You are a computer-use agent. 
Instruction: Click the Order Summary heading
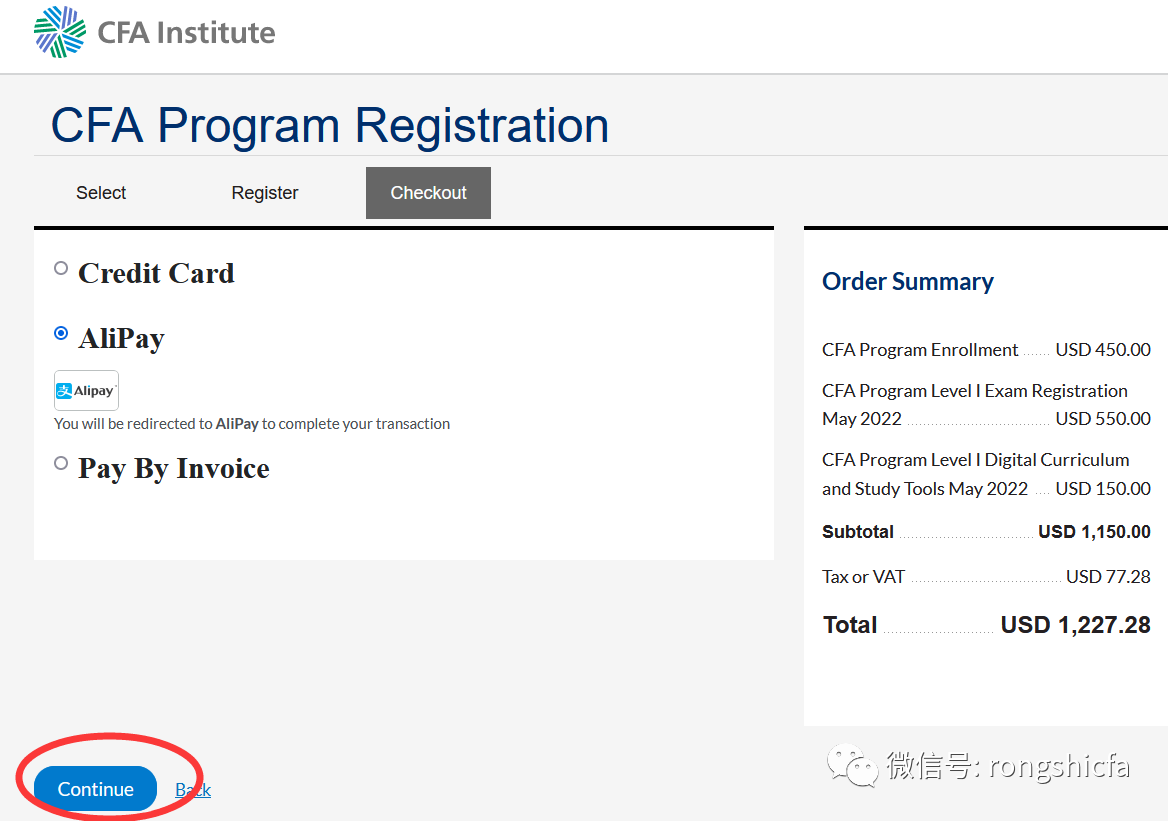[907, 282]
